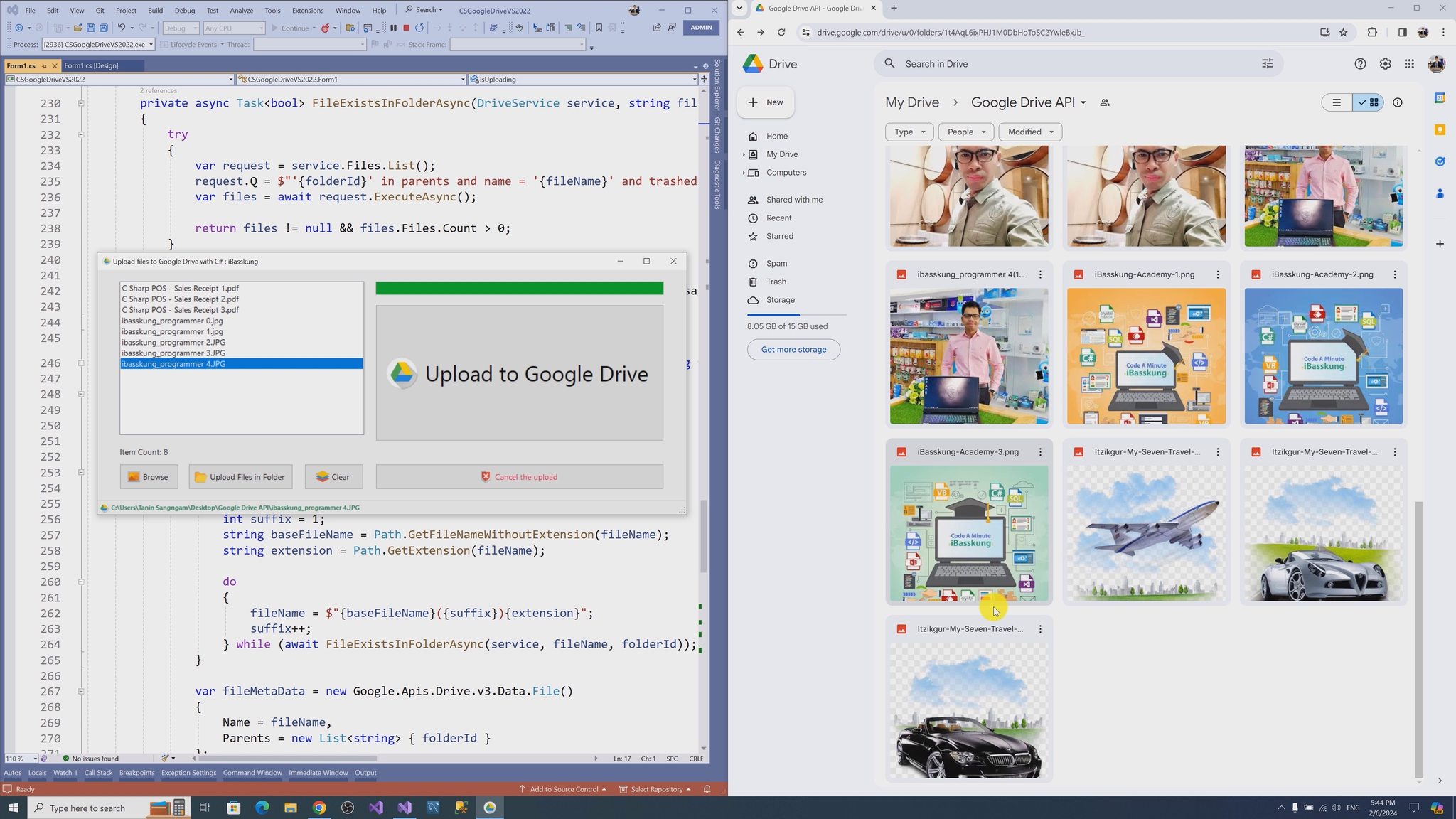1456x819 pixels.
Task: Toggle bookmark icon in Visual Studio toolbar
Action: tap(599, 28)
